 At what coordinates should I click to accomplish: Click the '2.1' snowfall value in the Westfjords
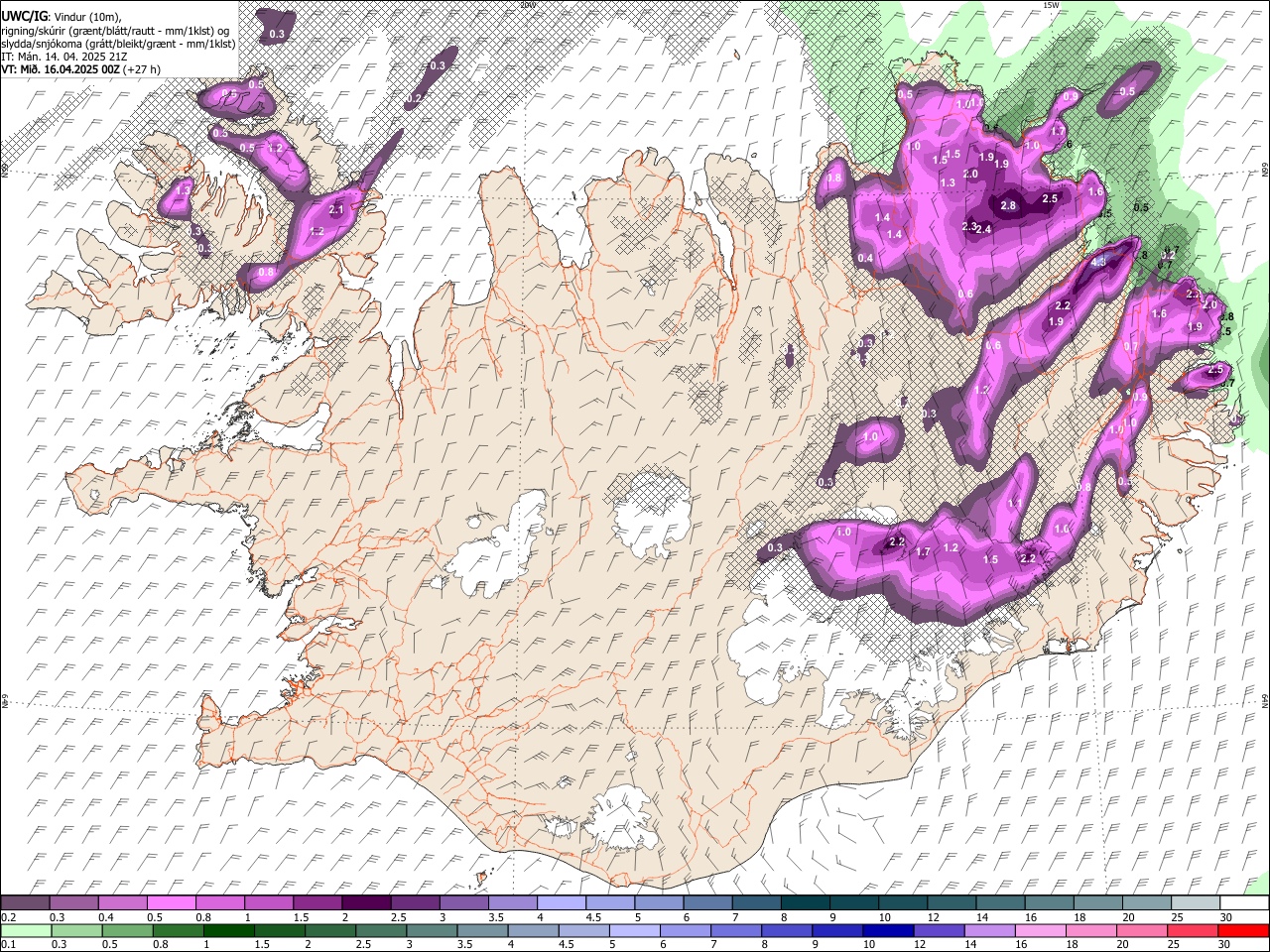(335, 209)
